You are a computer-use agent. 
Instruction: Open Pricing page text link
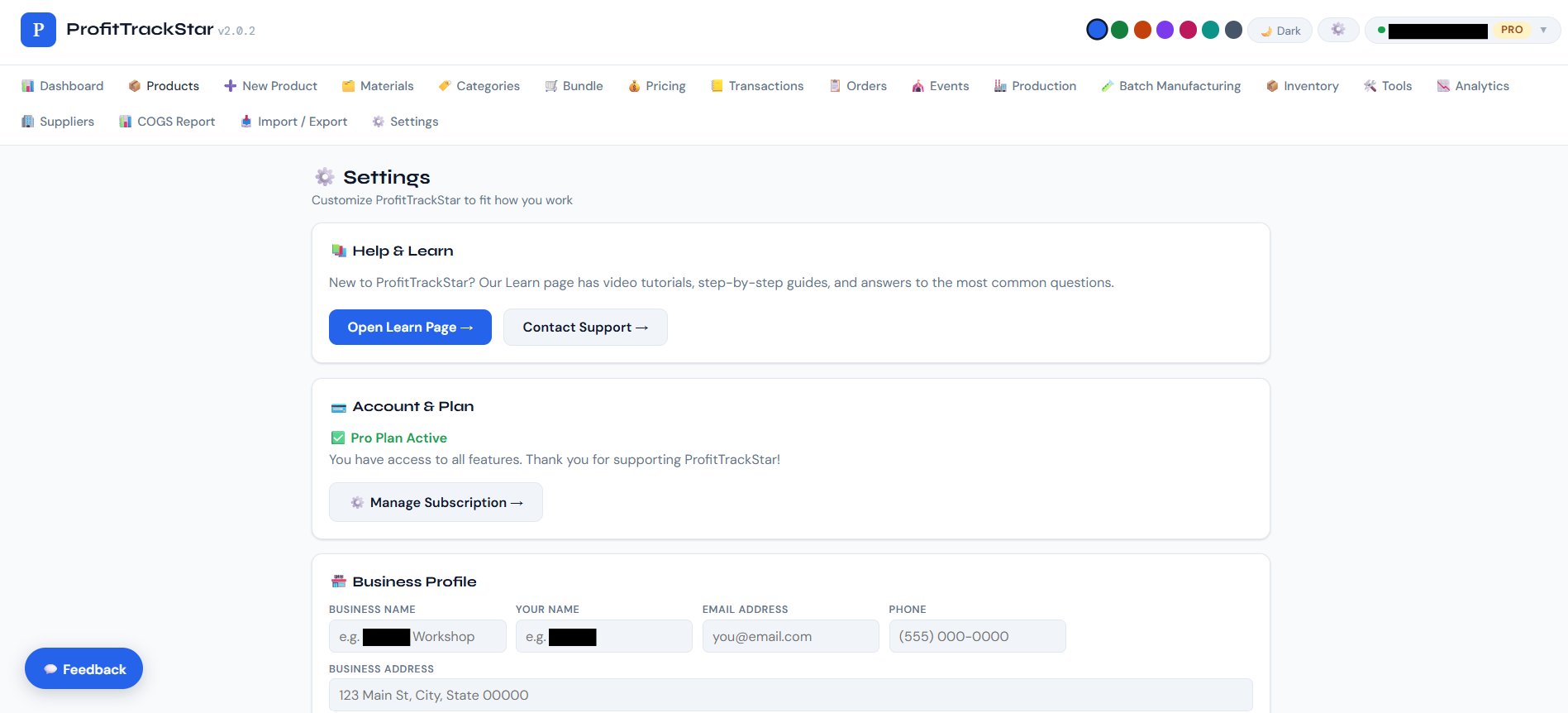click(665, 86)
